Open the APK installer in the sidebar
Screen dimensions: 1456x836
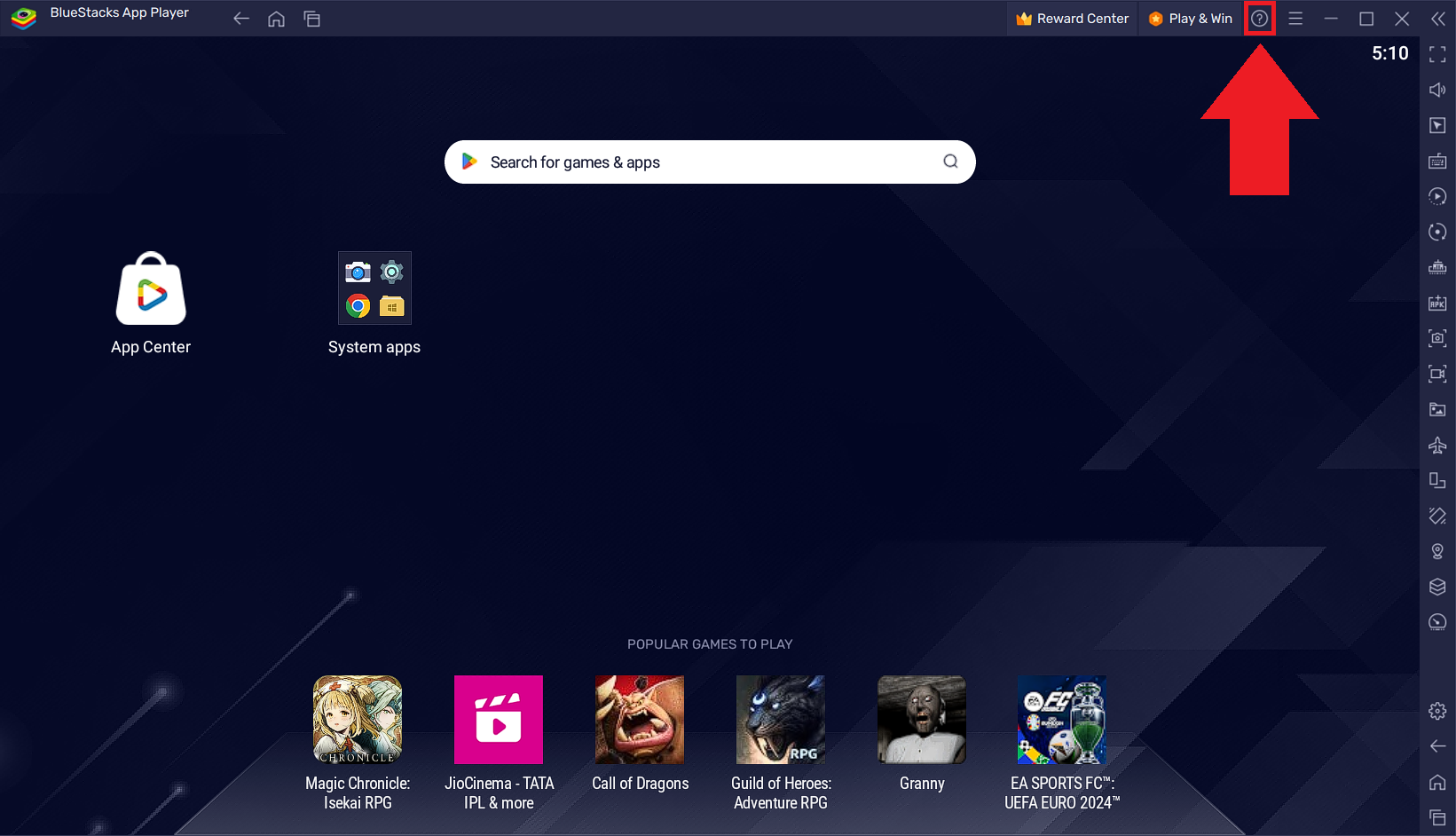pyautogui.click(x=1437, y=303)
